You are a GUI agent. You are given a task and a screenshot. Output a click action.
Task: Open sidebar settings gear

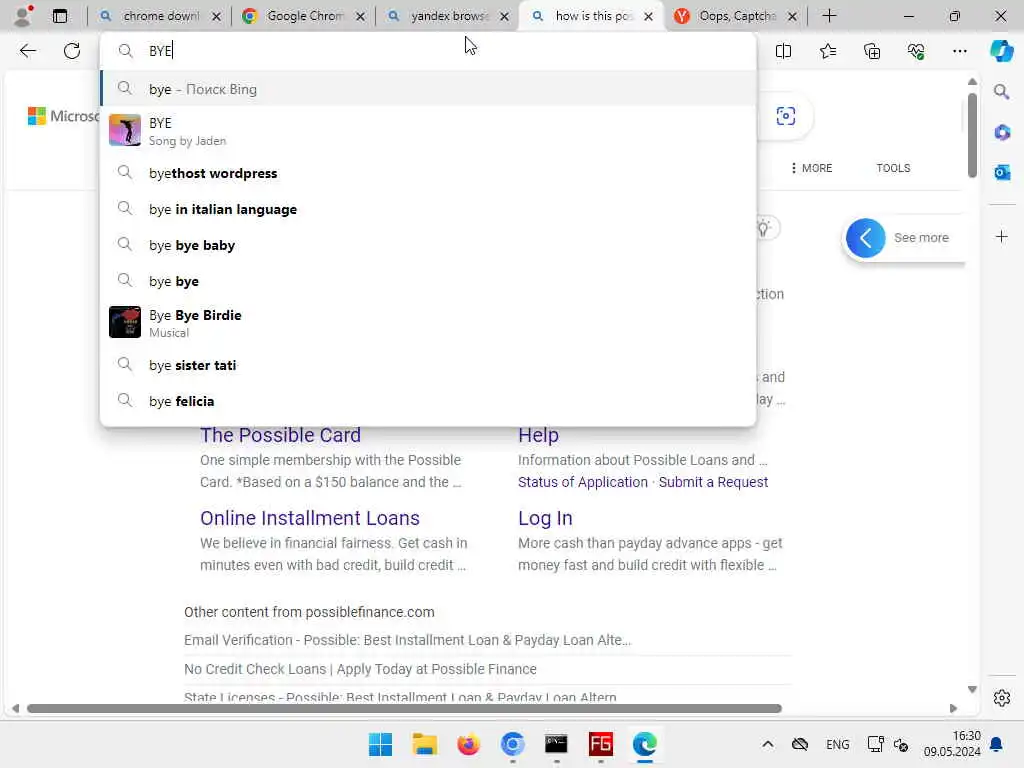(1002, 698)
